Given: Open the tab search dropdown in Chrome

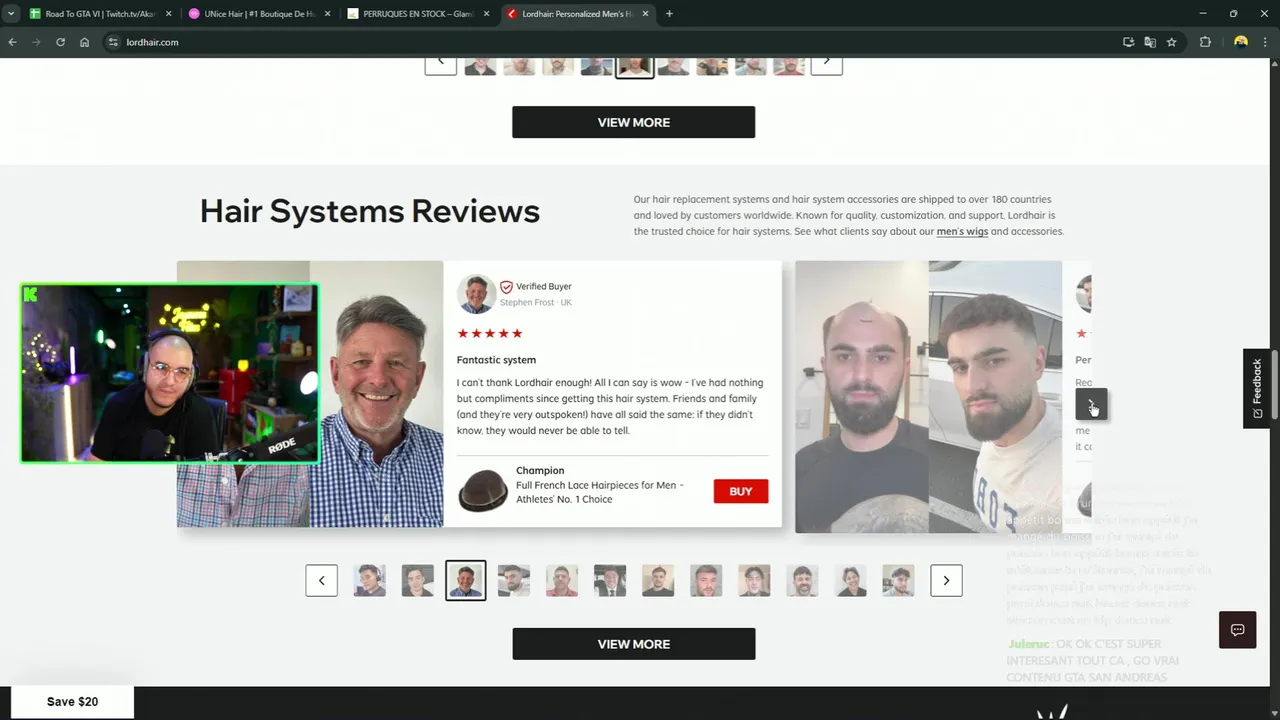Looking at the screenshot, I should [x=11, y=14].
